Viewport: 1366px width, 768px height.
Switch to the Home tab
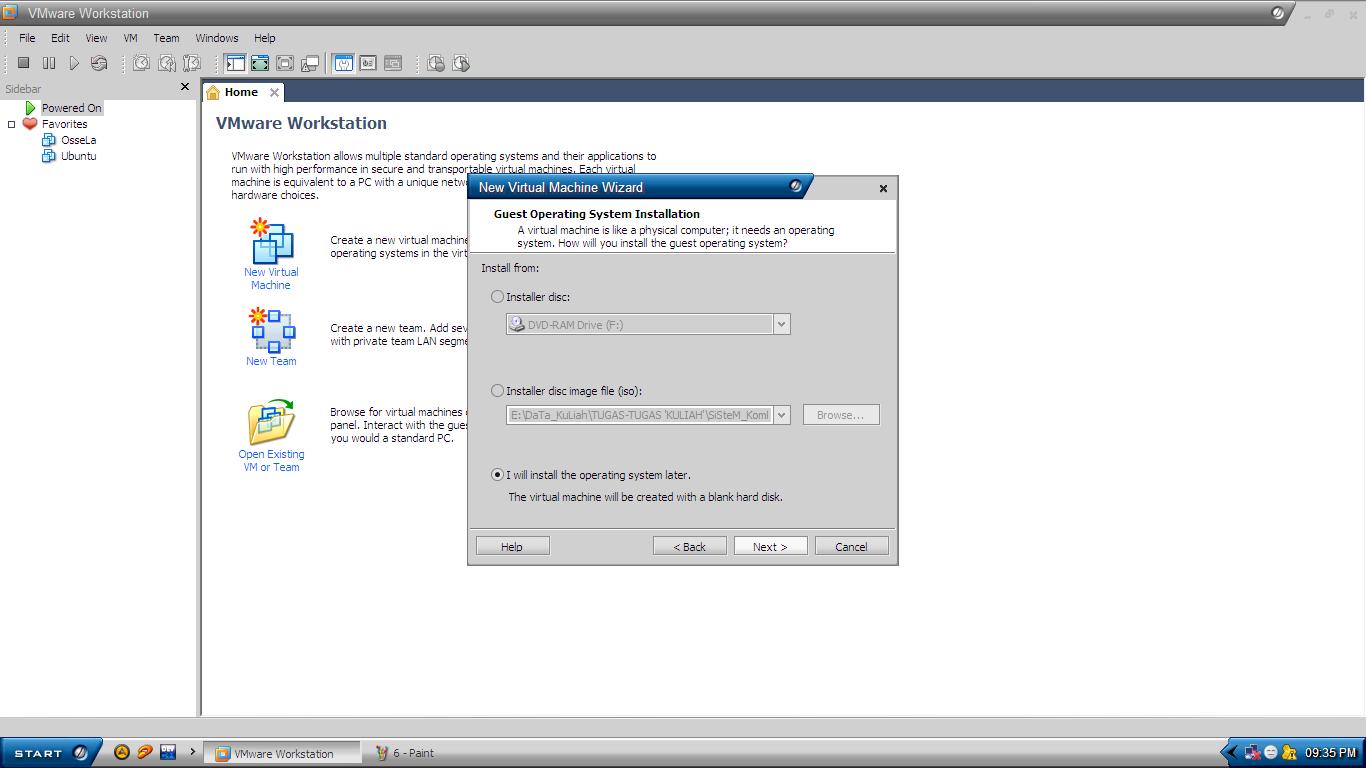(x=241, y=92)
